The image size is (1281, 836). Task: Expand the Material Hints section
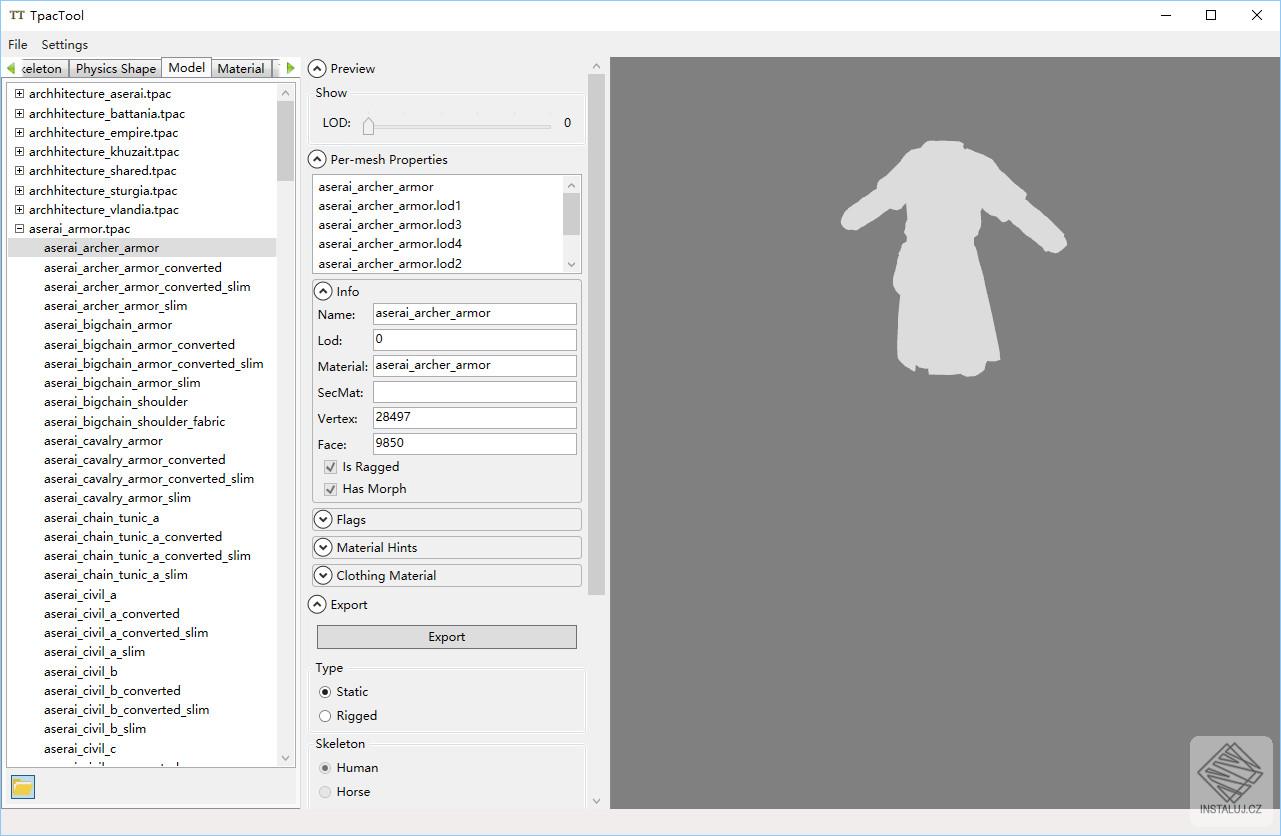[323, 548]
